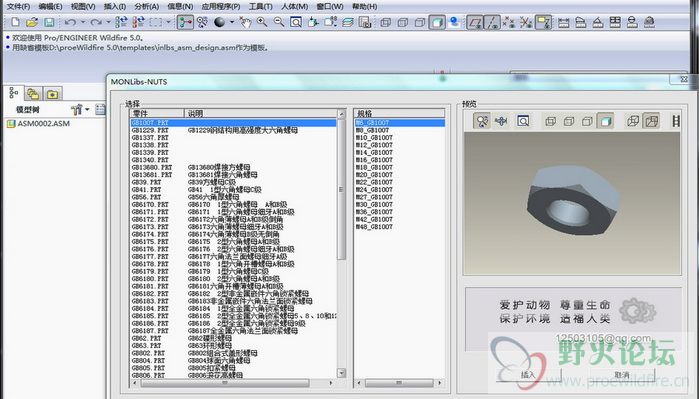Switch to the folder browser tab
This screenshot has height=399, width=699.
click(x=33, y=94)
